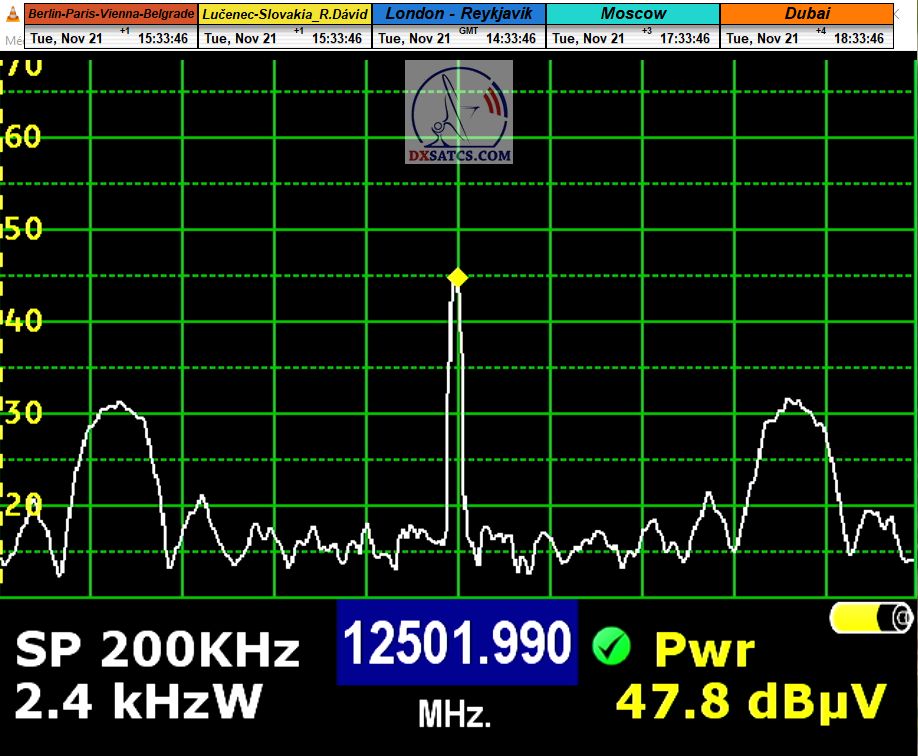Click the 47.8 dBµV power reading
Viewport: 918px width, 756px height.
tap(750, 700)
